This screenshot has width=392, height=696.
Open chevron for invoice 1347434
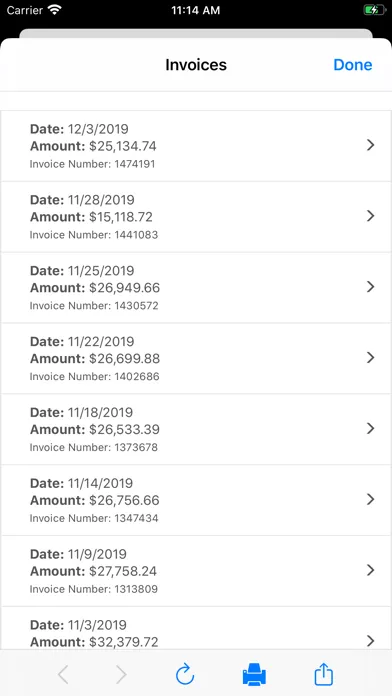click(x=370, y=499)
